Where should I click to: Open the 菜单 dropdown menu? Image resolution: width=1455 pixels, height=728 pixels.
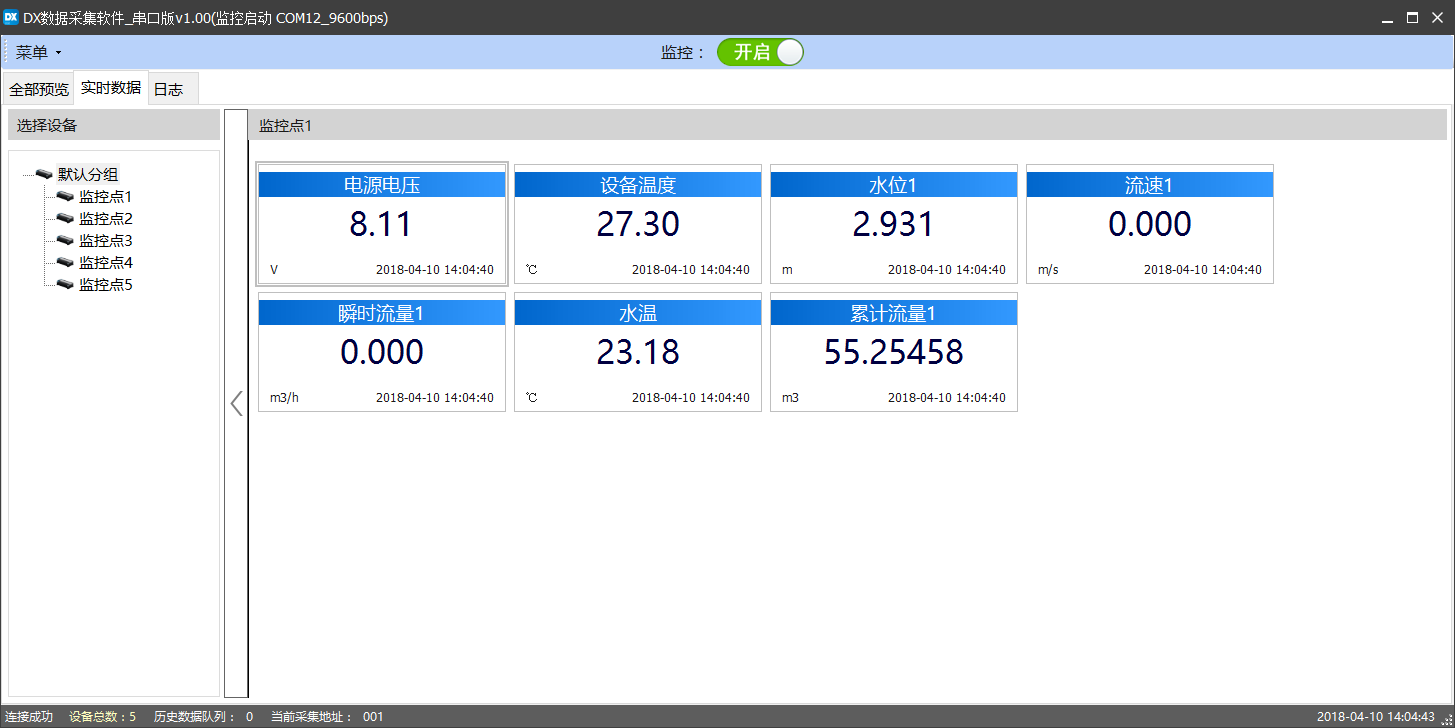click(x=38, y=53)
